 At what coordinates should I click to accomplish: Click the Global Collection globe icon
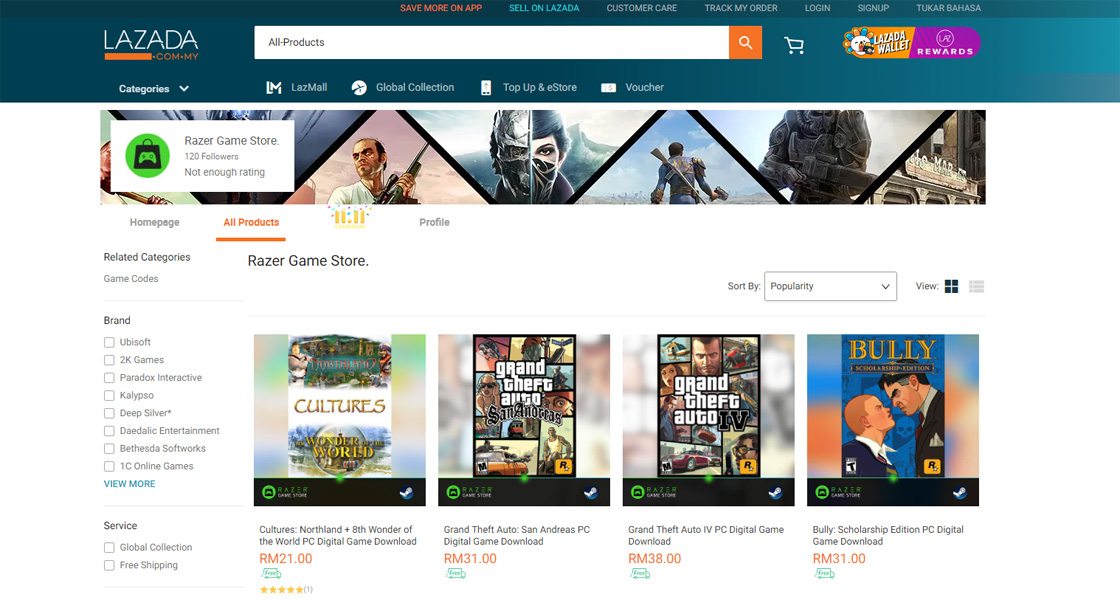click(x=359, y=88)
